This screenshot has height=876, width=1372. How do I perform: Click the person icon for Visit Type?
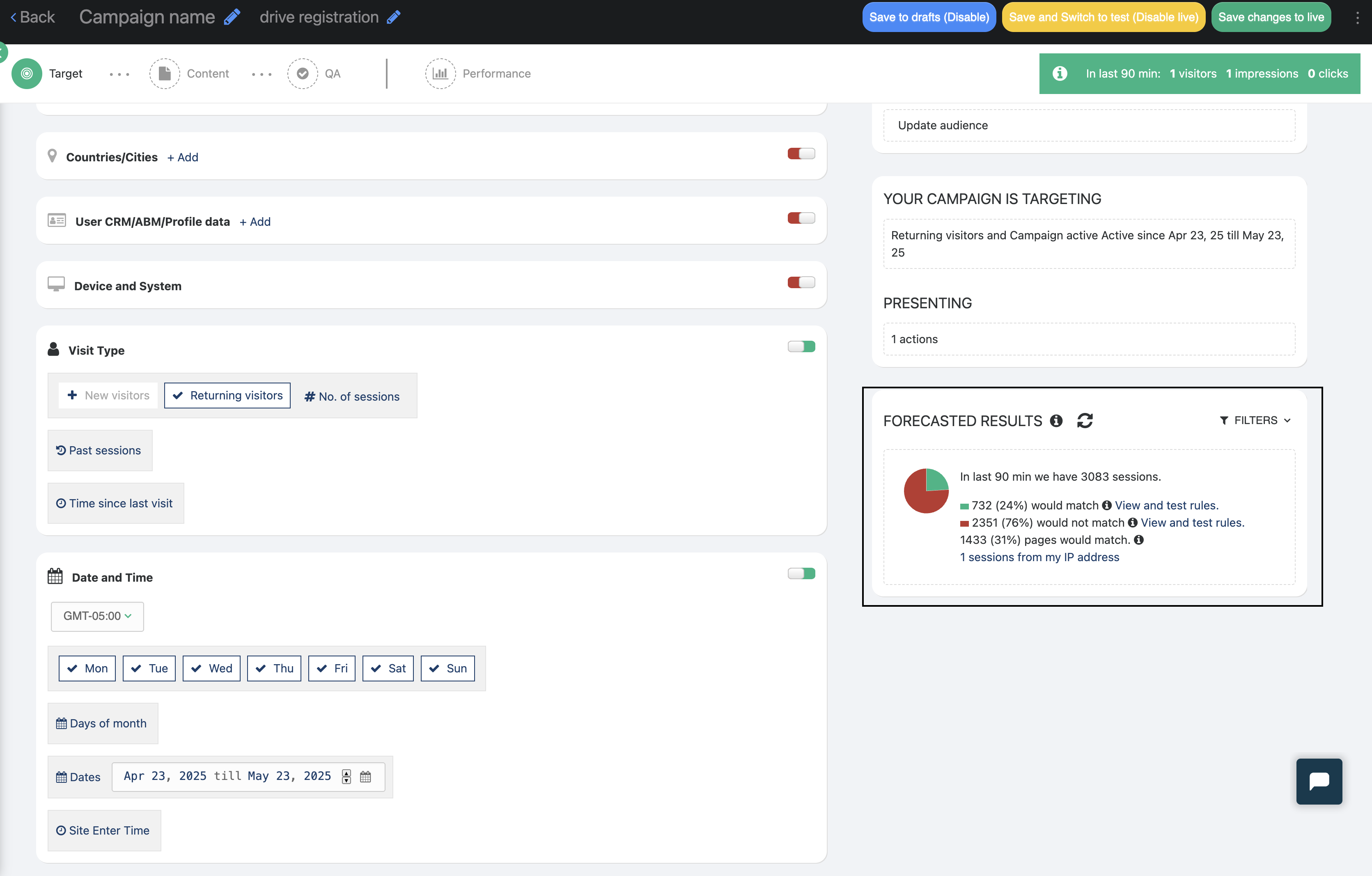pos(53,349)
